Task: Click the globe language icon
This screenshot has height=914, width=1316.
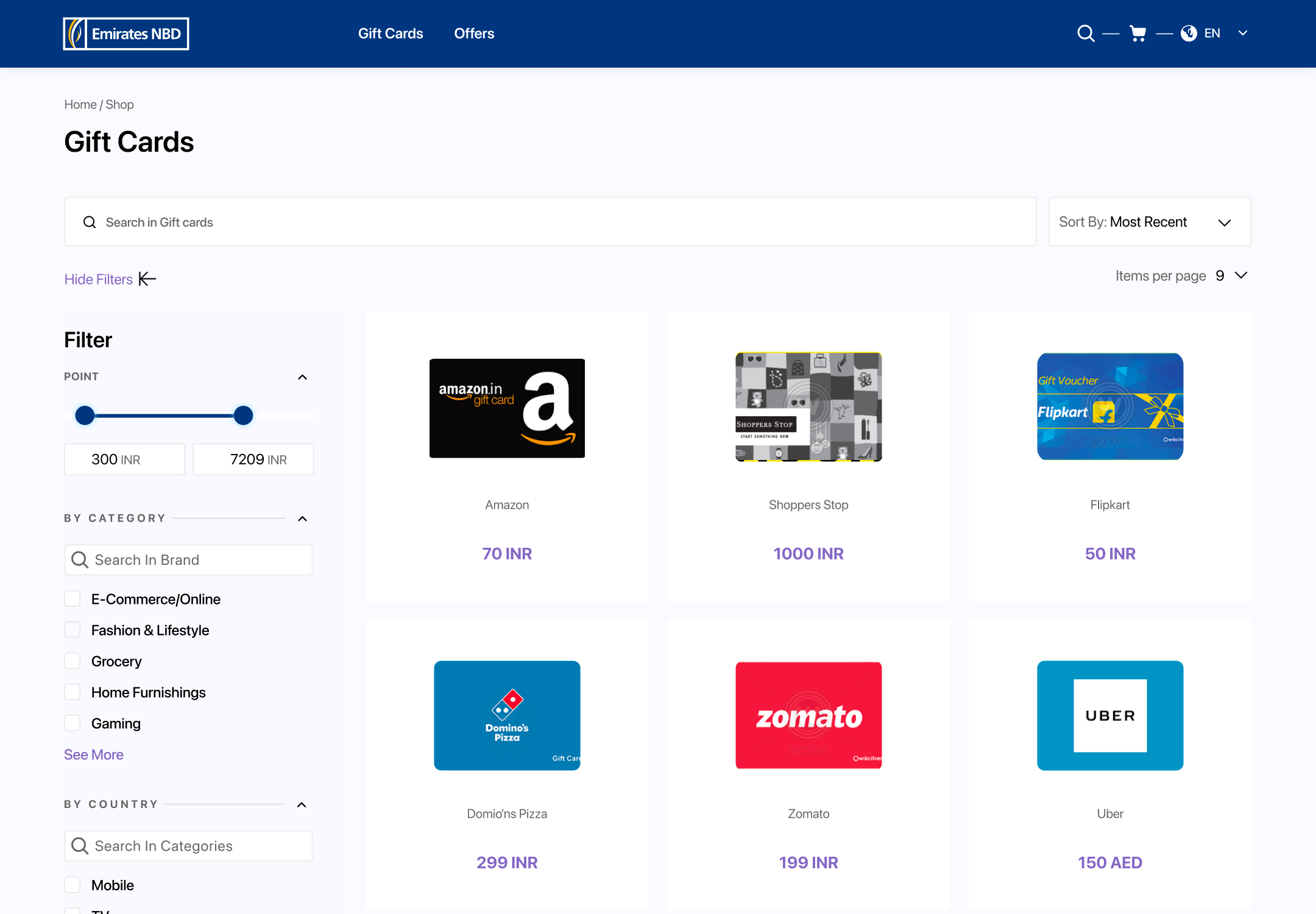Action: pos(1189,34)
